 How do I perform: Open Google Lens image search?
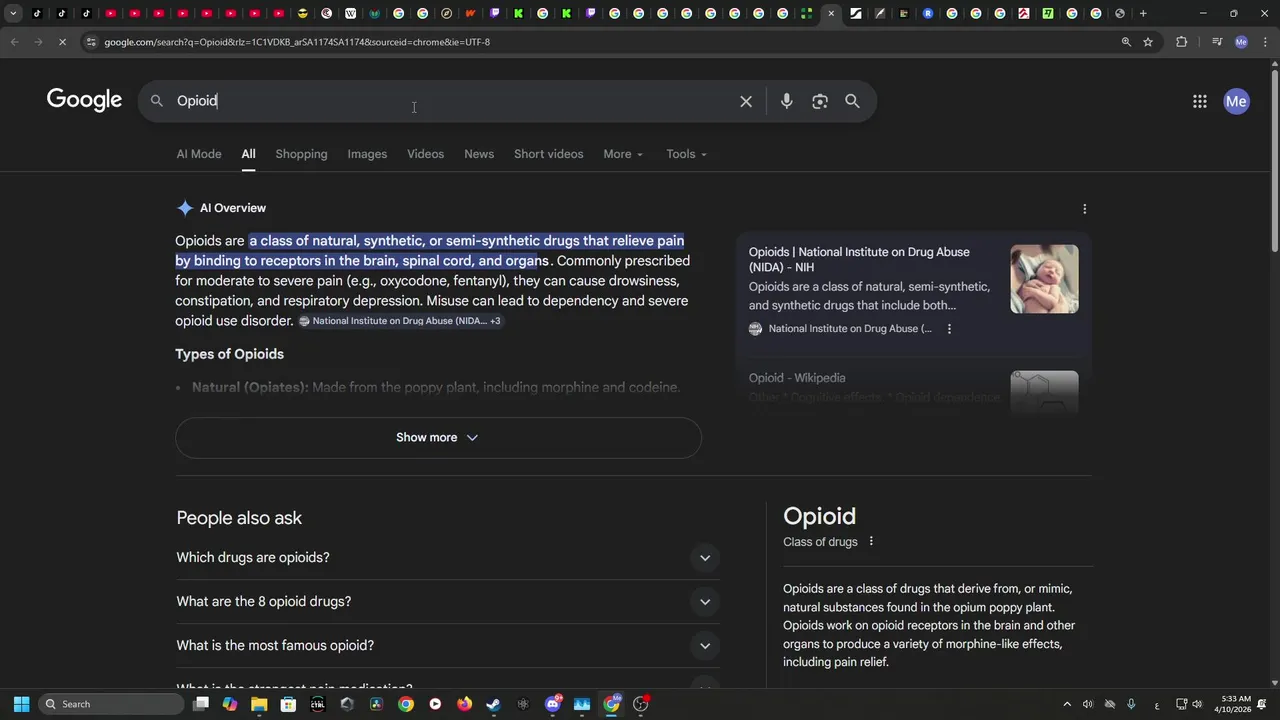coord(820,101)
